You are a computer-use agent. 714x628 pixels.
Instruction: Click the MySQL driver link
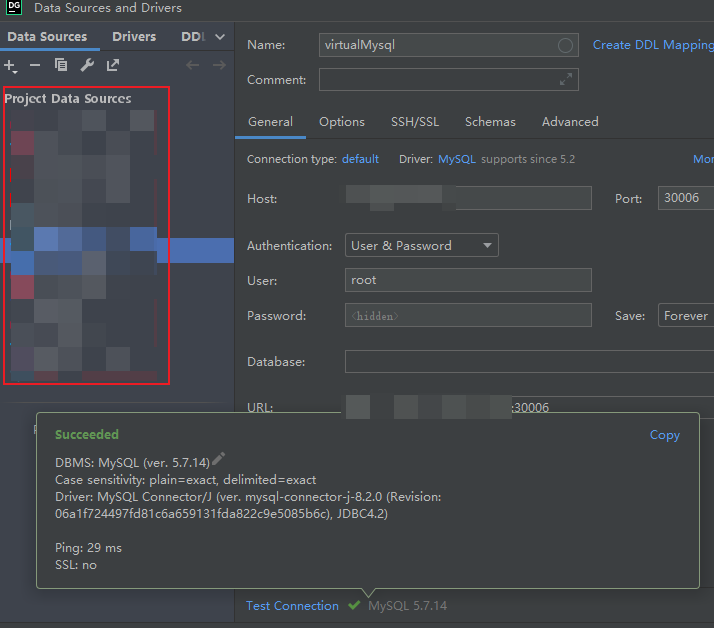coord(457,159)
